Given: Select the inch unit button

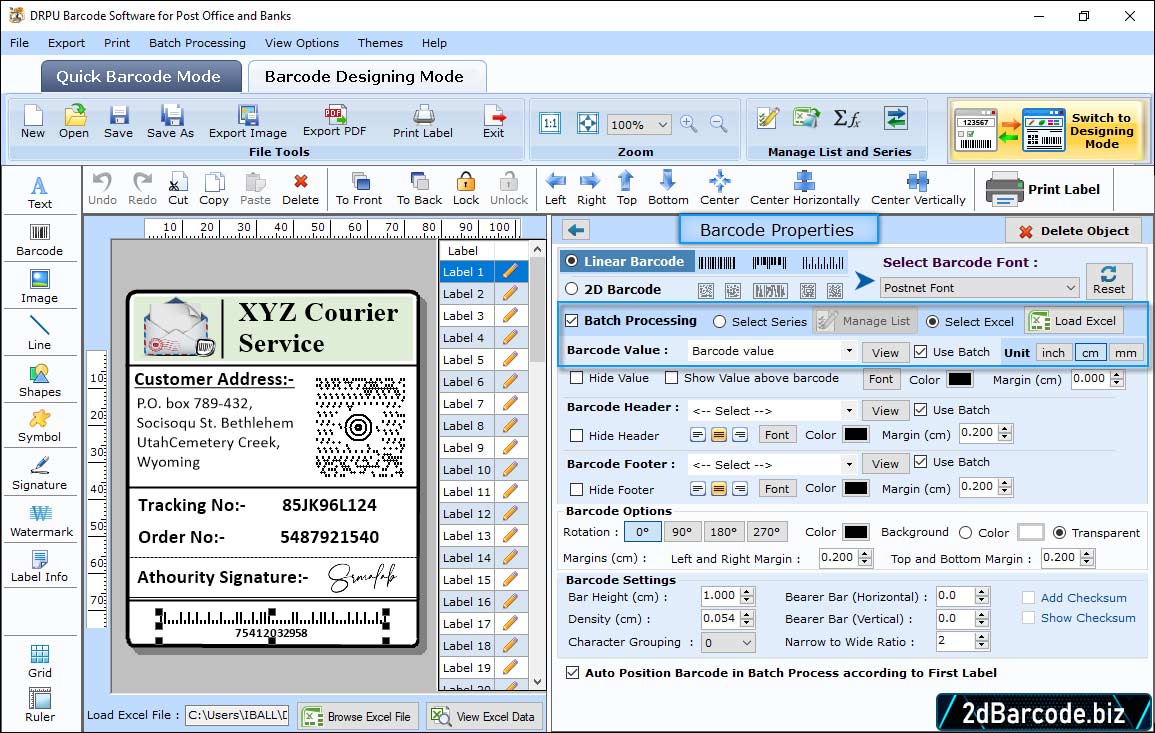Looking at the screenshot, I should pyautogui.click(x=1053, y=353).
